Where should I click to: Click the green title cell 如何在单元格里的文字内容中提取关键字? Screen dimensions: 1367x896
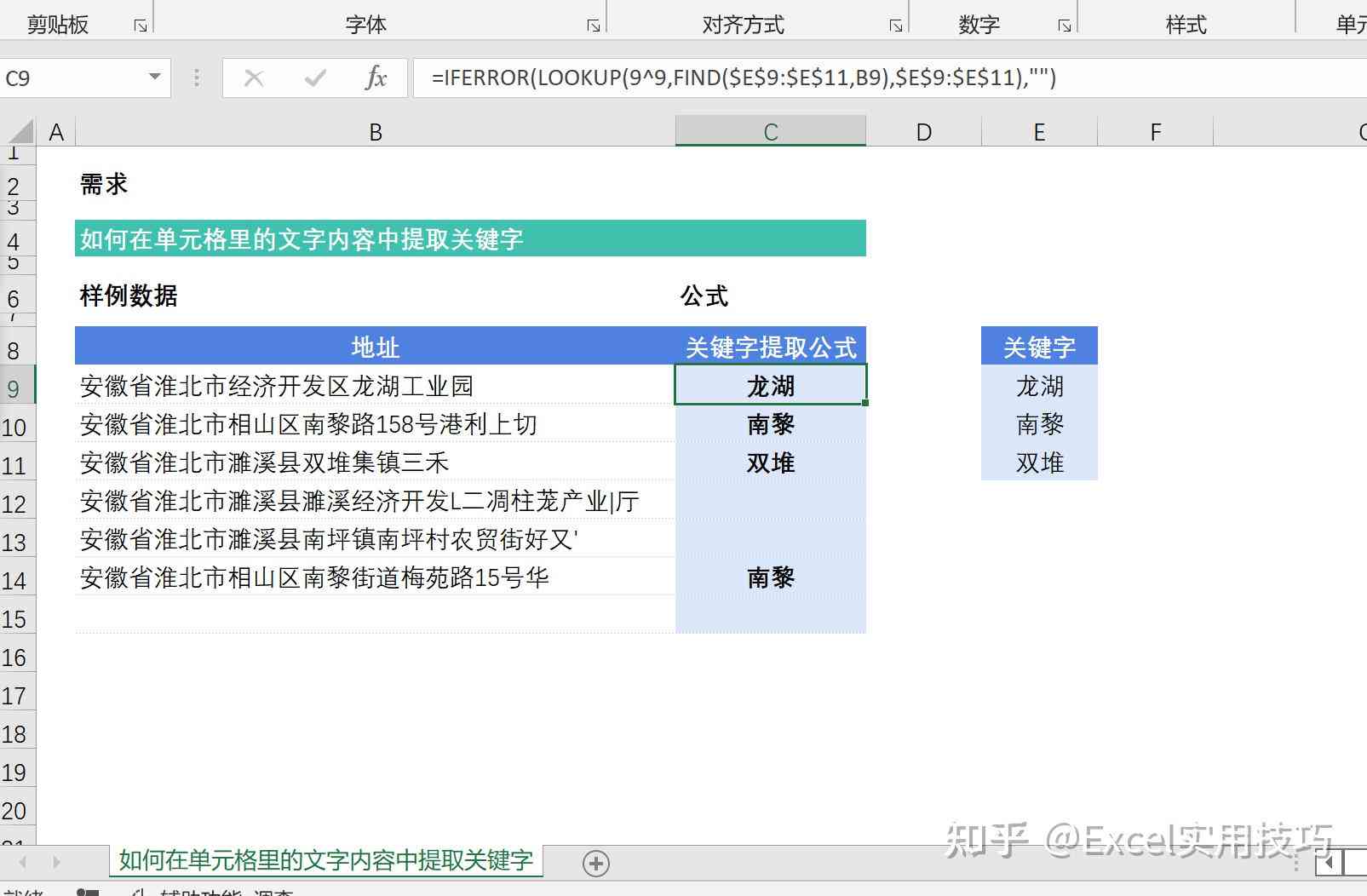[470, 238]
